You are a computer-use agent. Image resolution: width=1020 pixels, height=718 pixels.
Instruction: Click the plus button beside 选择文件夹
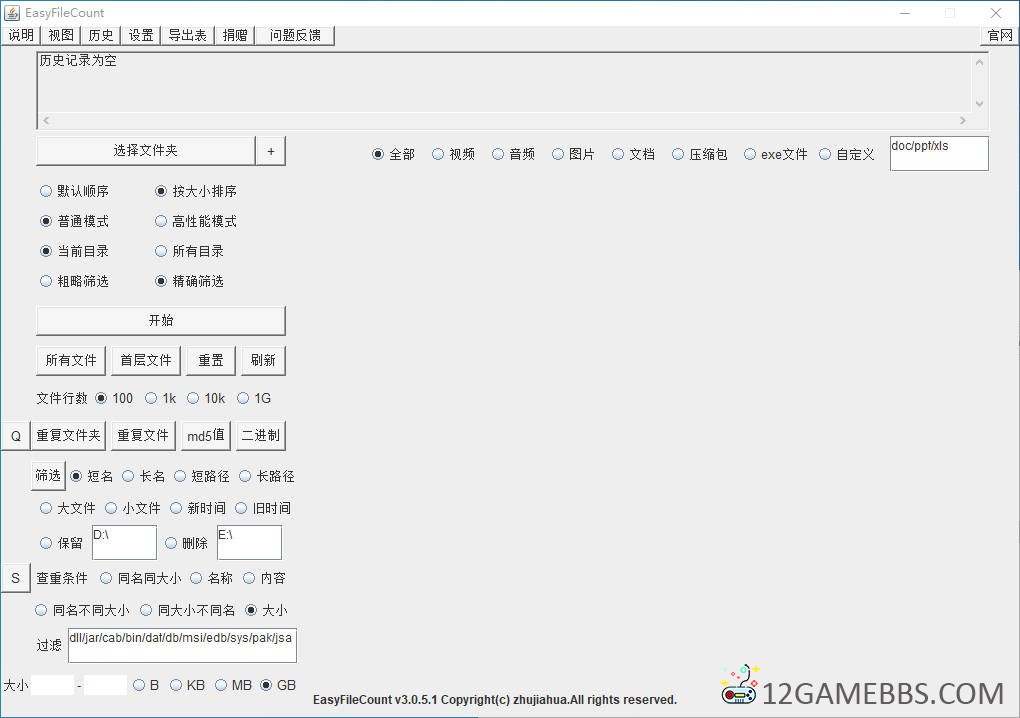click(x=271, y=151)
